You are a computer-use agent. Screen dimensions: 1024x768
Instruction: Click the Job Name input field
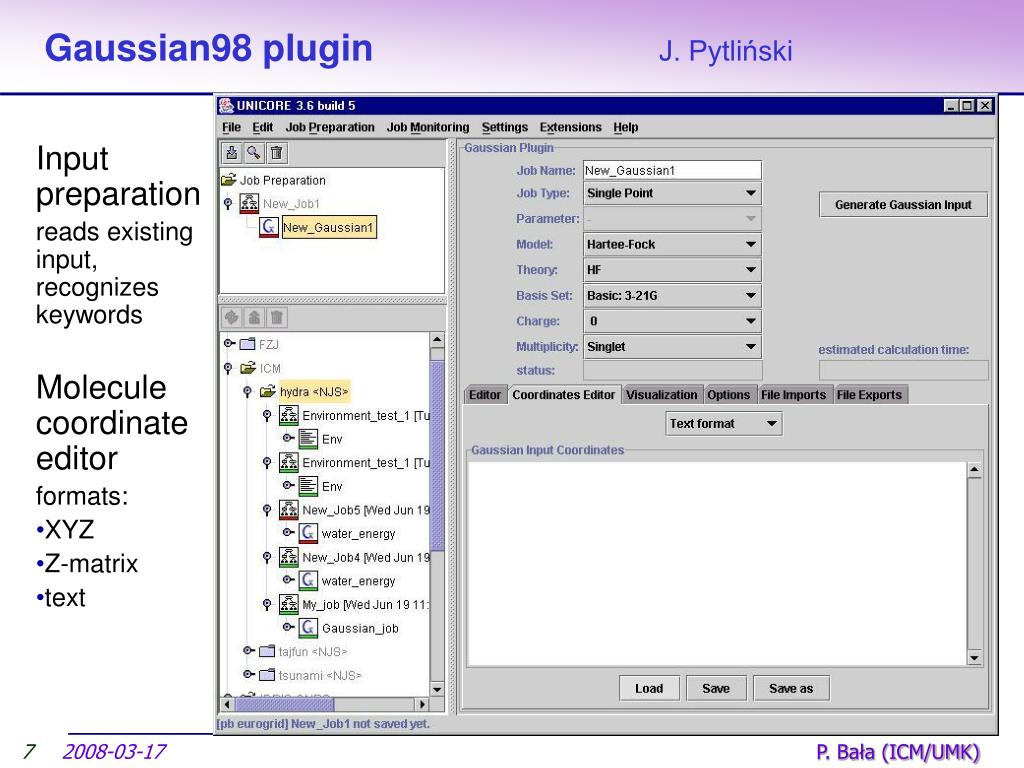672,170
